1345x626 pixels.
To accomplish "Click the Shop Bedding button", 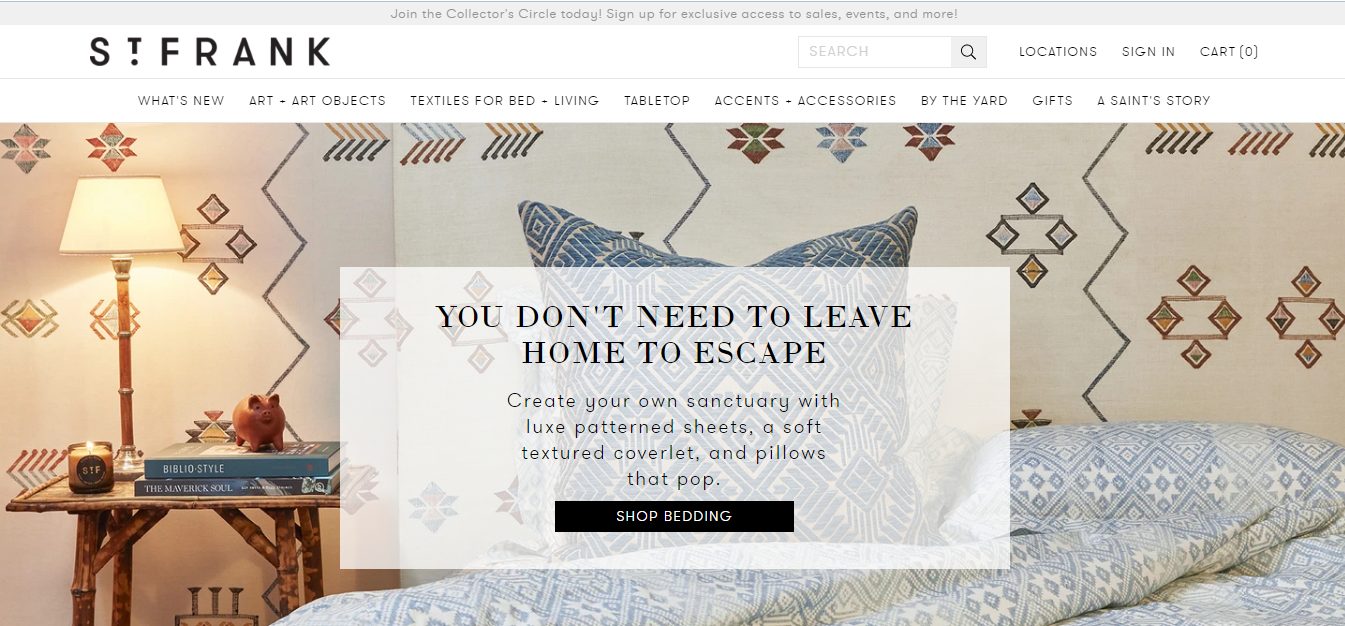I will pos(674,517).
